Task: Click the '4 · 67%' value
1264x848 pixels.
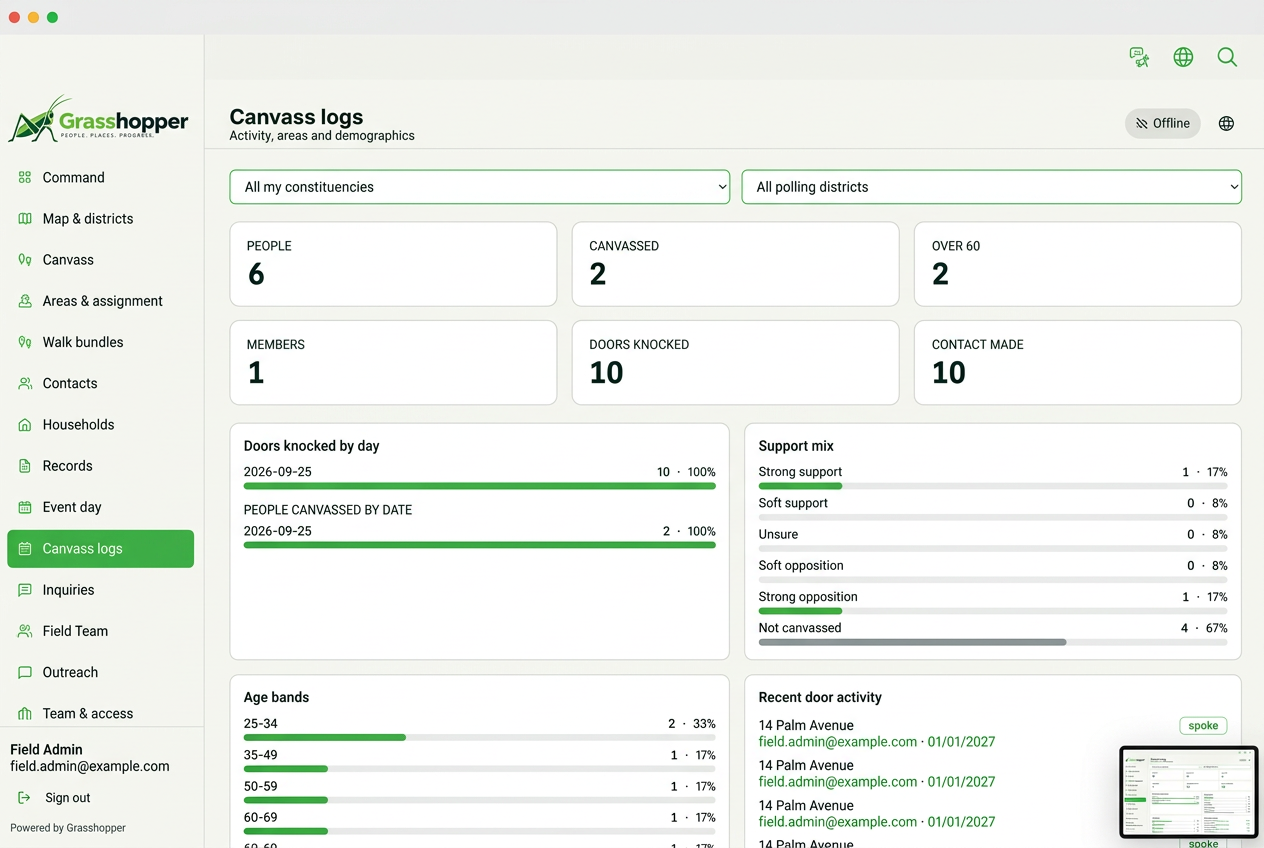Action: click(x=1204, y=628)
